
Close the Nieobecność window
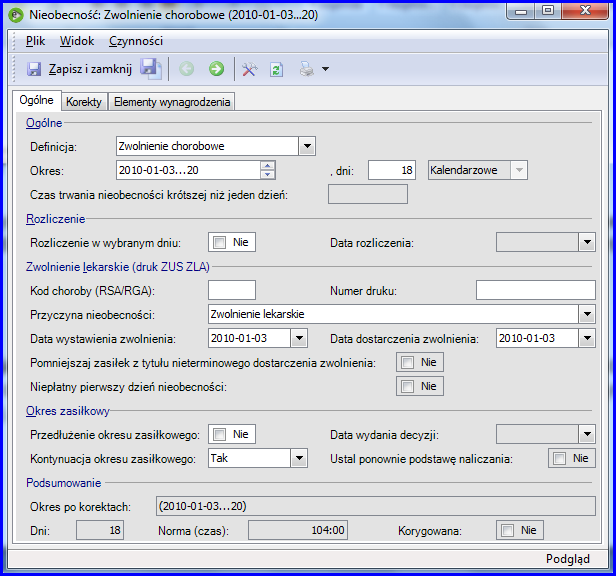pyautogui.click(x=585, y=11)
